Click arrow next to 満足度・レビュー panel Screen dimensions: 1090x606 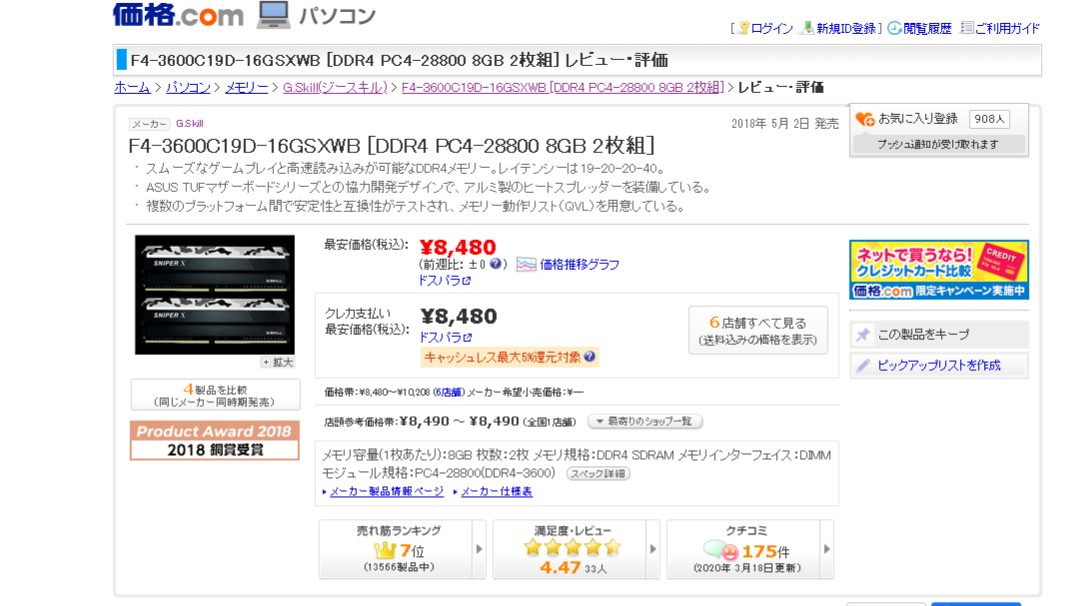point(653,549)
